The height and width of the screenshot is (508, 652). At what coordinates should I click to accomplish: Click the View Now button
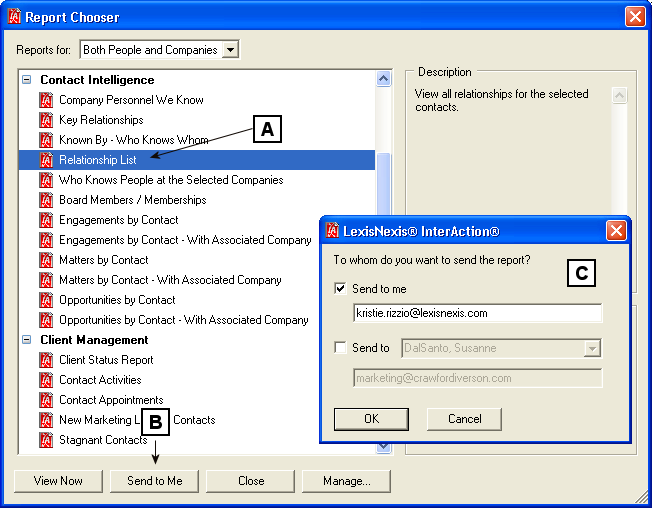[58, 481]
